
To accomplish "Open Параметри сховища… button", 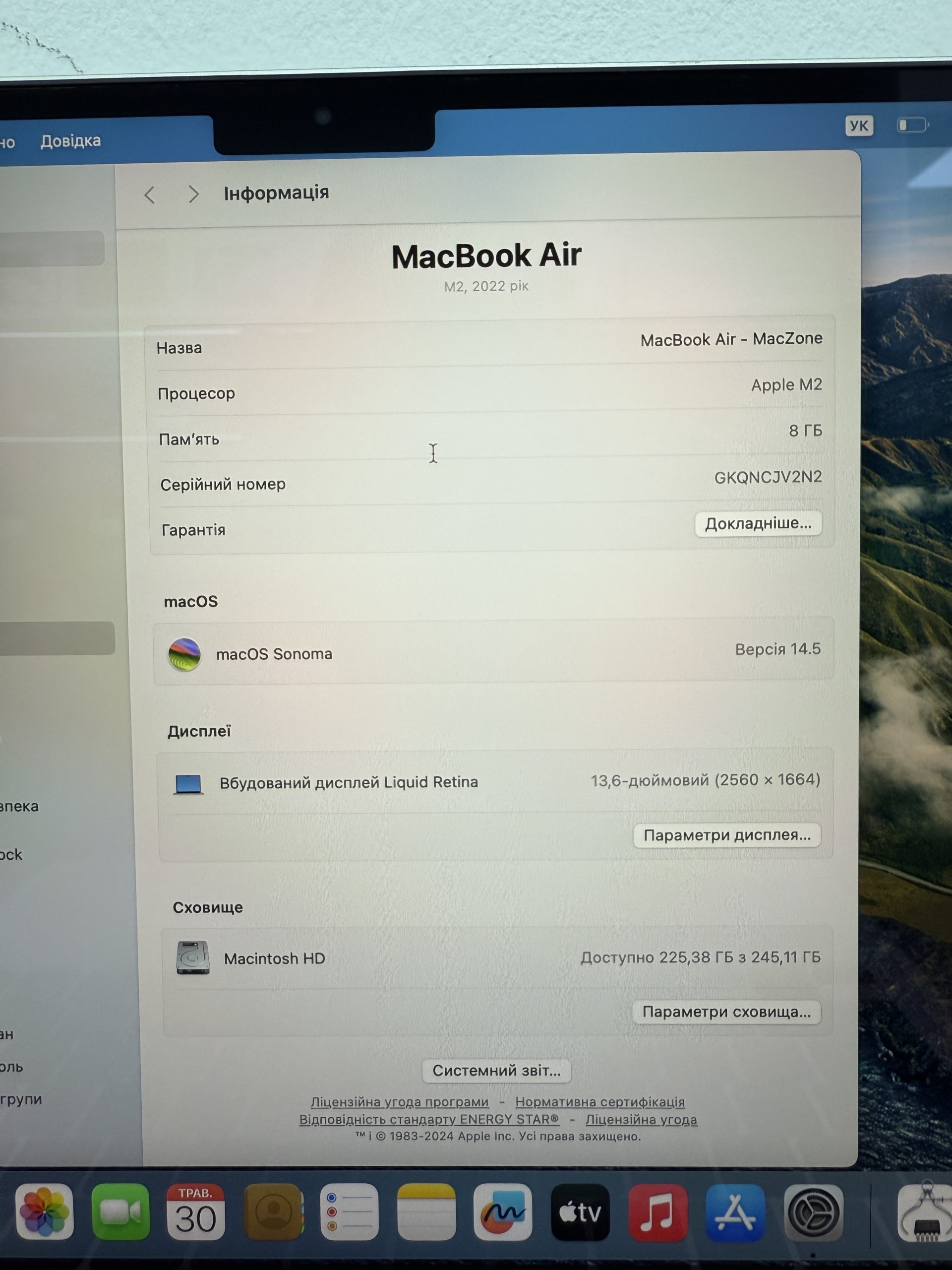I will coord(726,1012).
